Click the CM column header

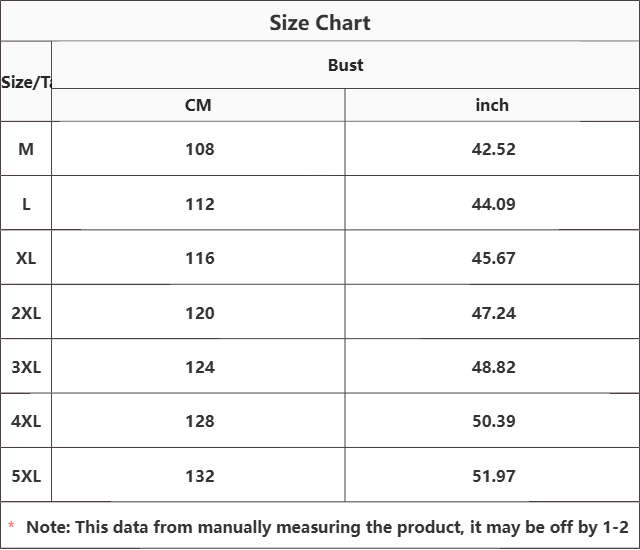tap(198, 105)
